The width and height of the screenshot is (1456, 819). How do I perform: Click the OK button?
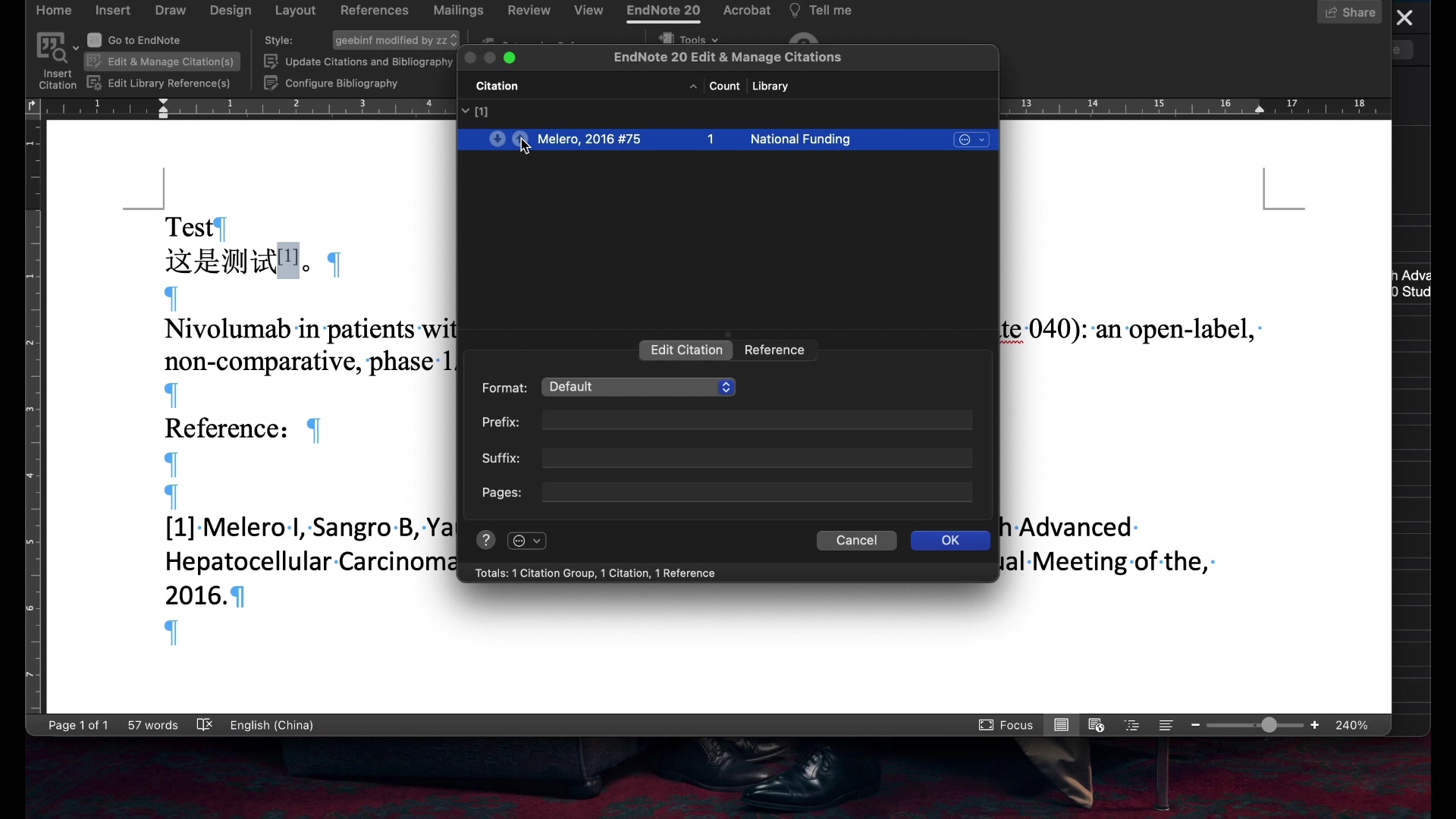point(950,541)
